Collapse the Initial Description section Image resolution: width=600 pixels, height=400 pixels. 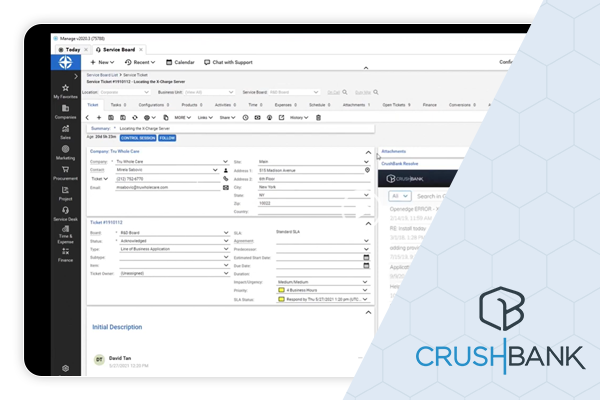click(368, 312)
